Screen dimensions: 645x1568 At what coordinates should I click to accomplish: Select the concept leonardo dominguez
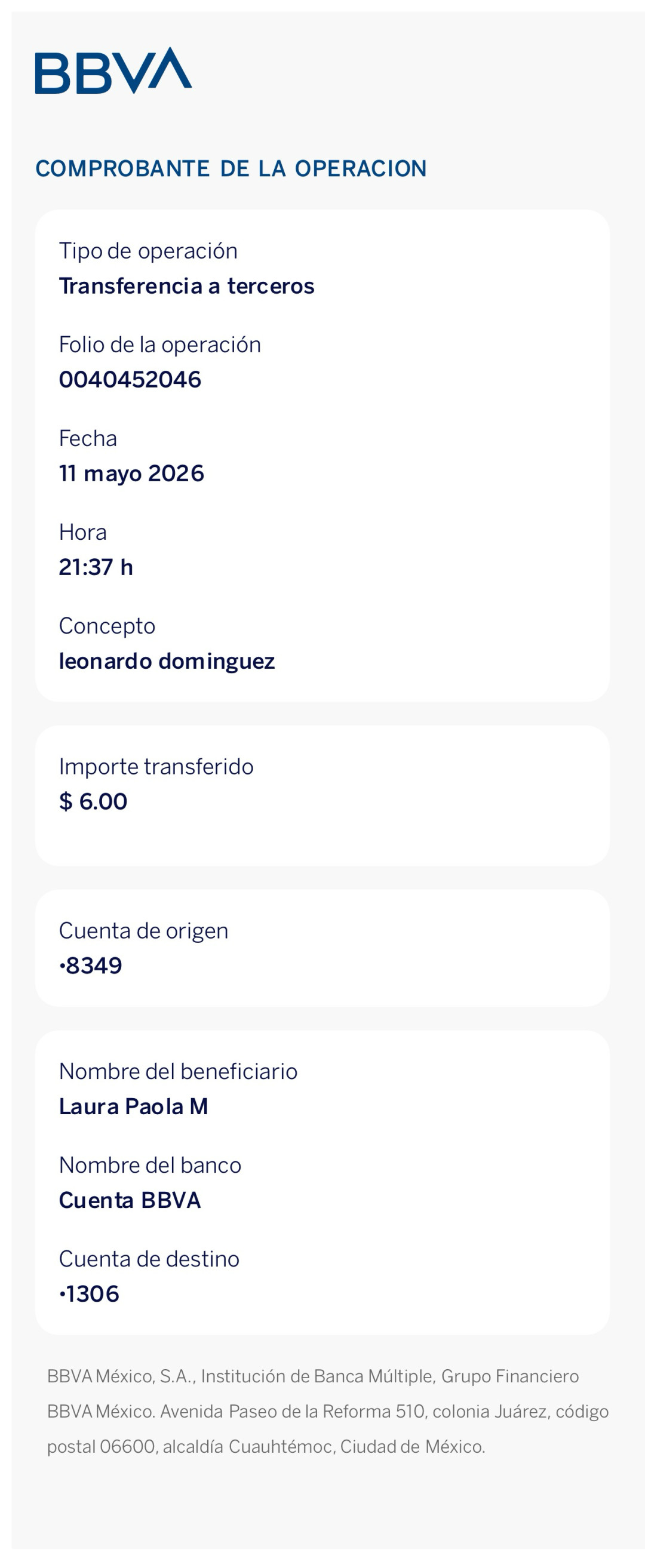pyautogui.click(x=167, y=662)
